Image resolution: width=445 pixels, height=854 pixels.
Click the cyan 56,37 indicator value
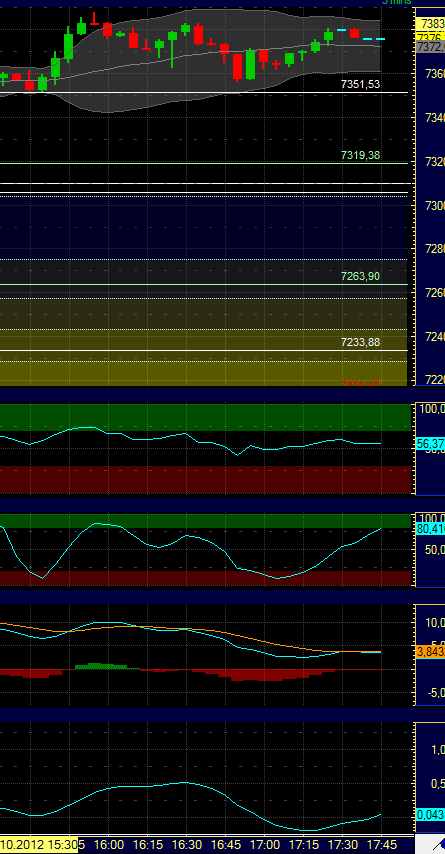430,444
